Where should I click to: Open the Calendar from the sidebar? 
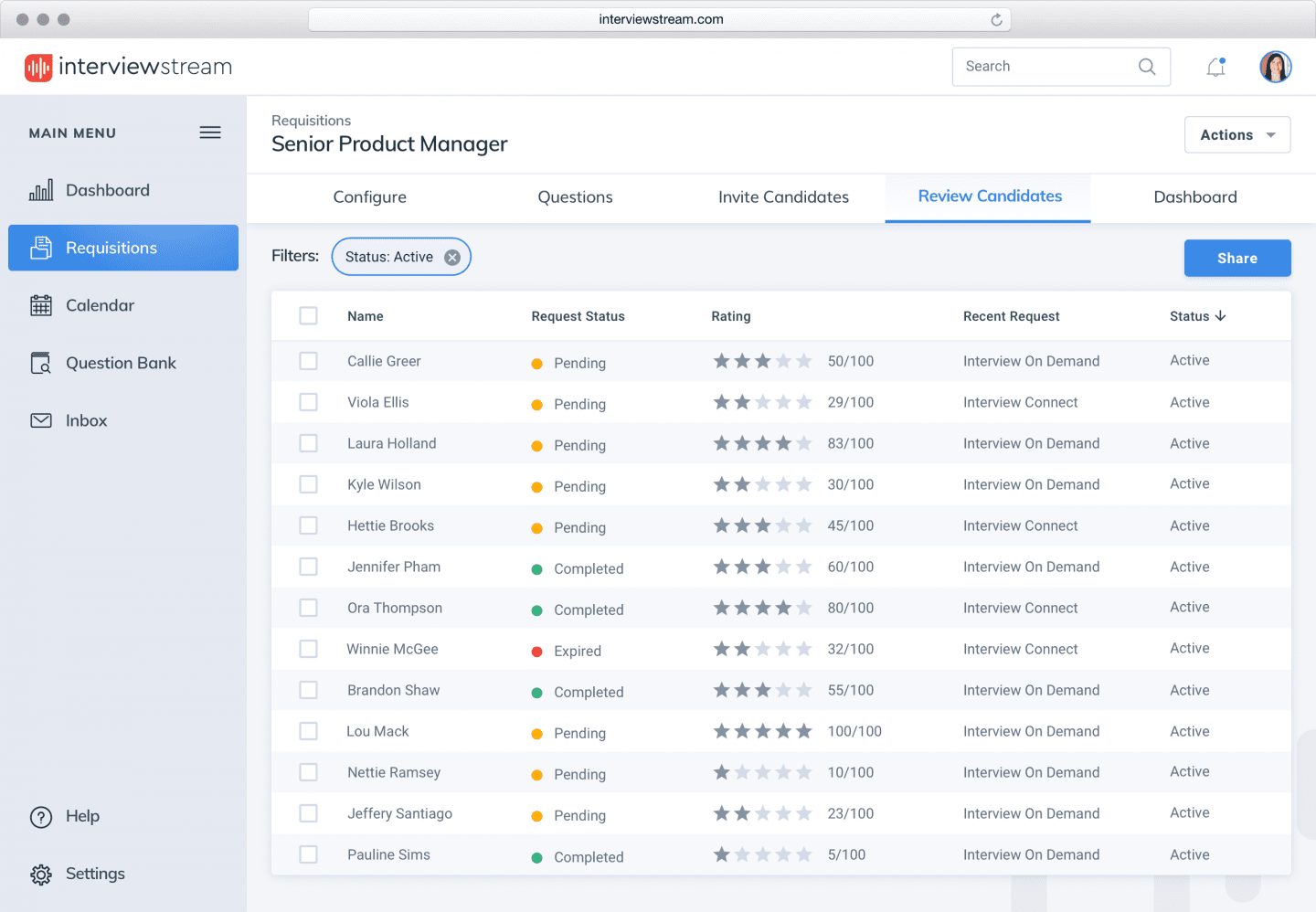(41, 305)
